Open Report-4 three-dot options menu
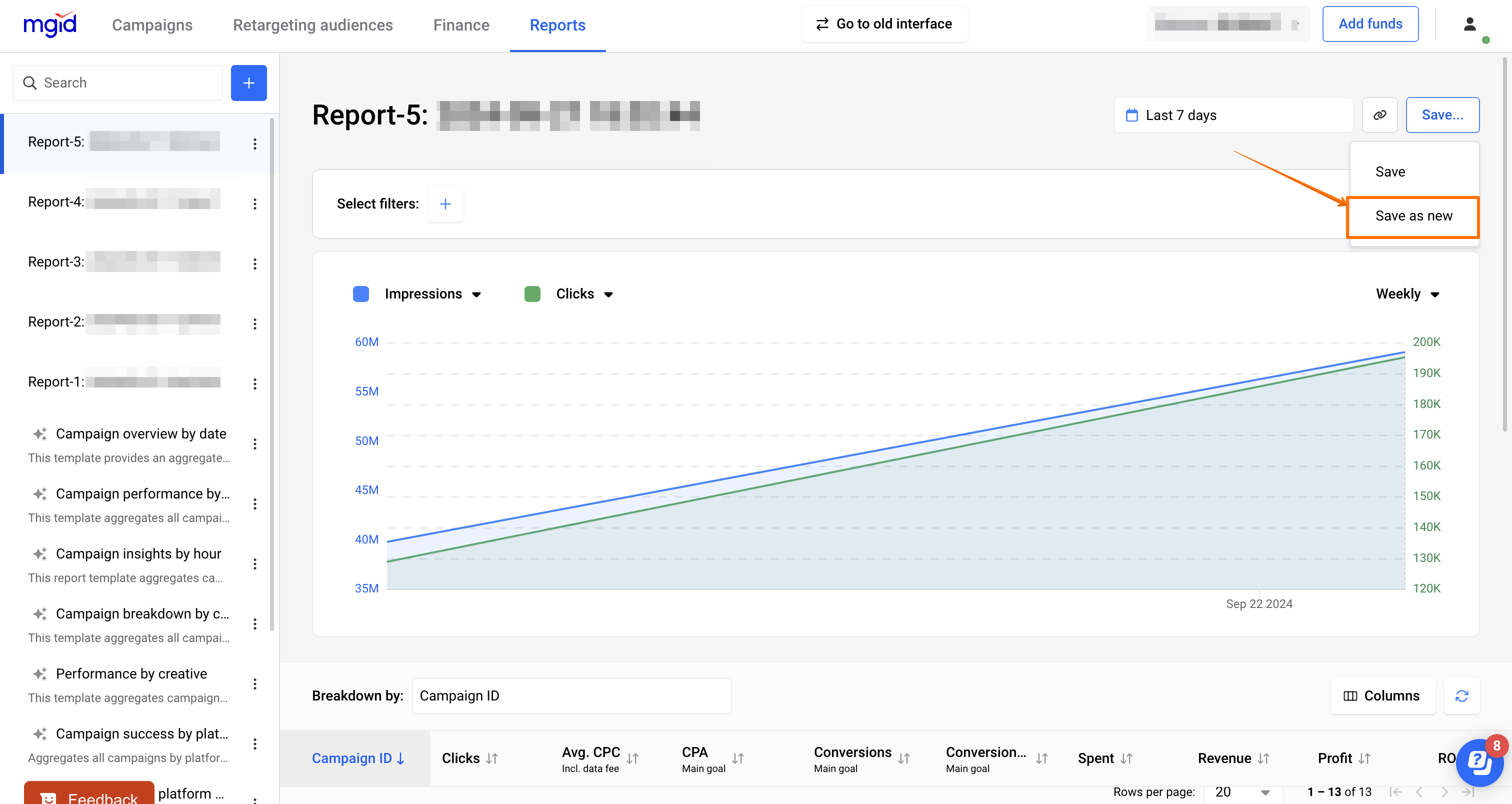The width and height of the screenshot is (1512, 804). (254, 203)
